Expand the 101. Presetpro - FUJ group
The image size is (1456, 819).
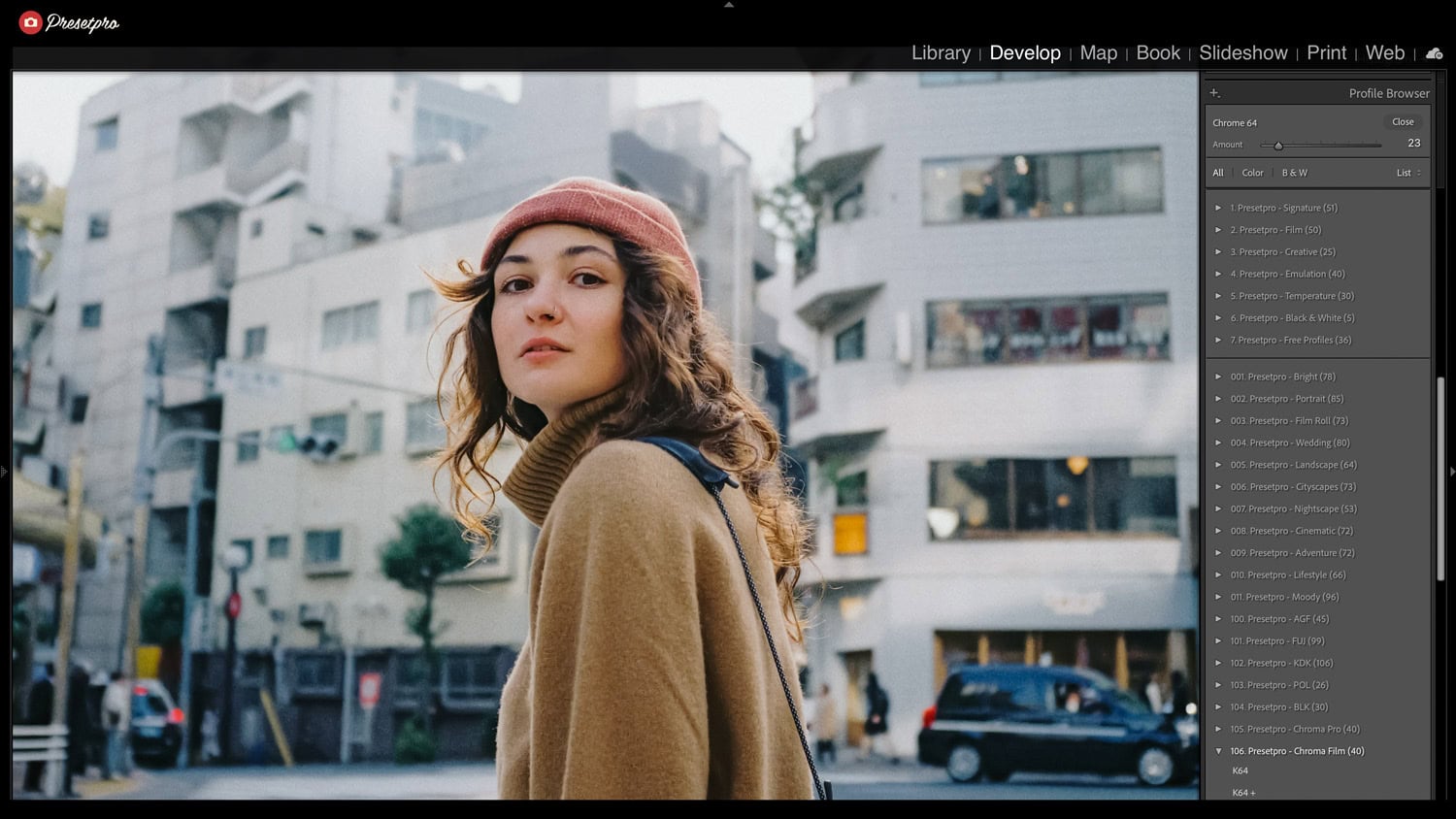(1218, 641)
